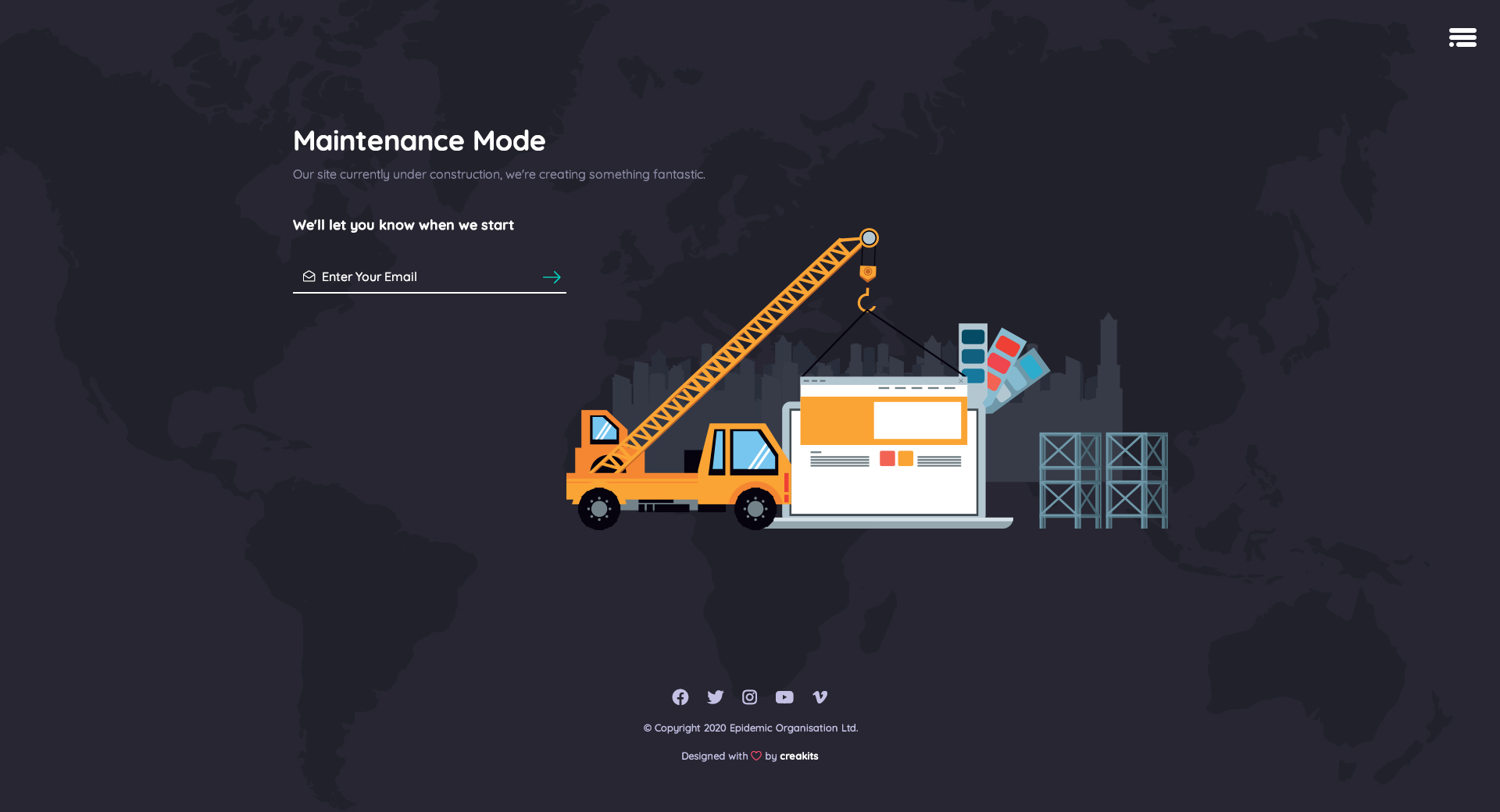Click the Maintenance Mode heading
Image resolution: width=1500 pixels, height=812 pixels.
coord(420,141)
